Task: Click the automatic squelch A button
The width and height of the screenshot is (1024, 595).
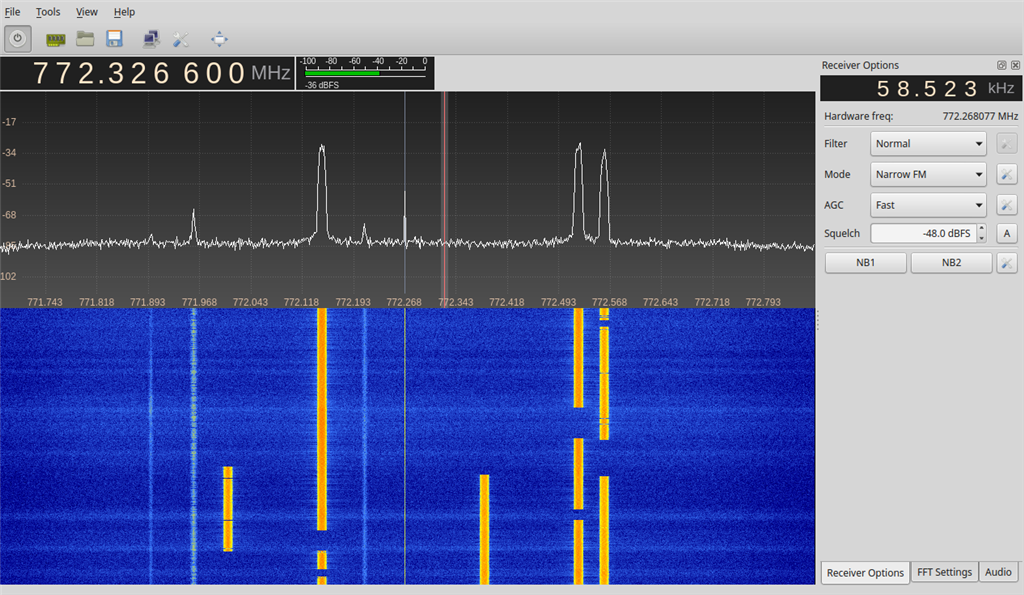Action: pos(1007,234)
